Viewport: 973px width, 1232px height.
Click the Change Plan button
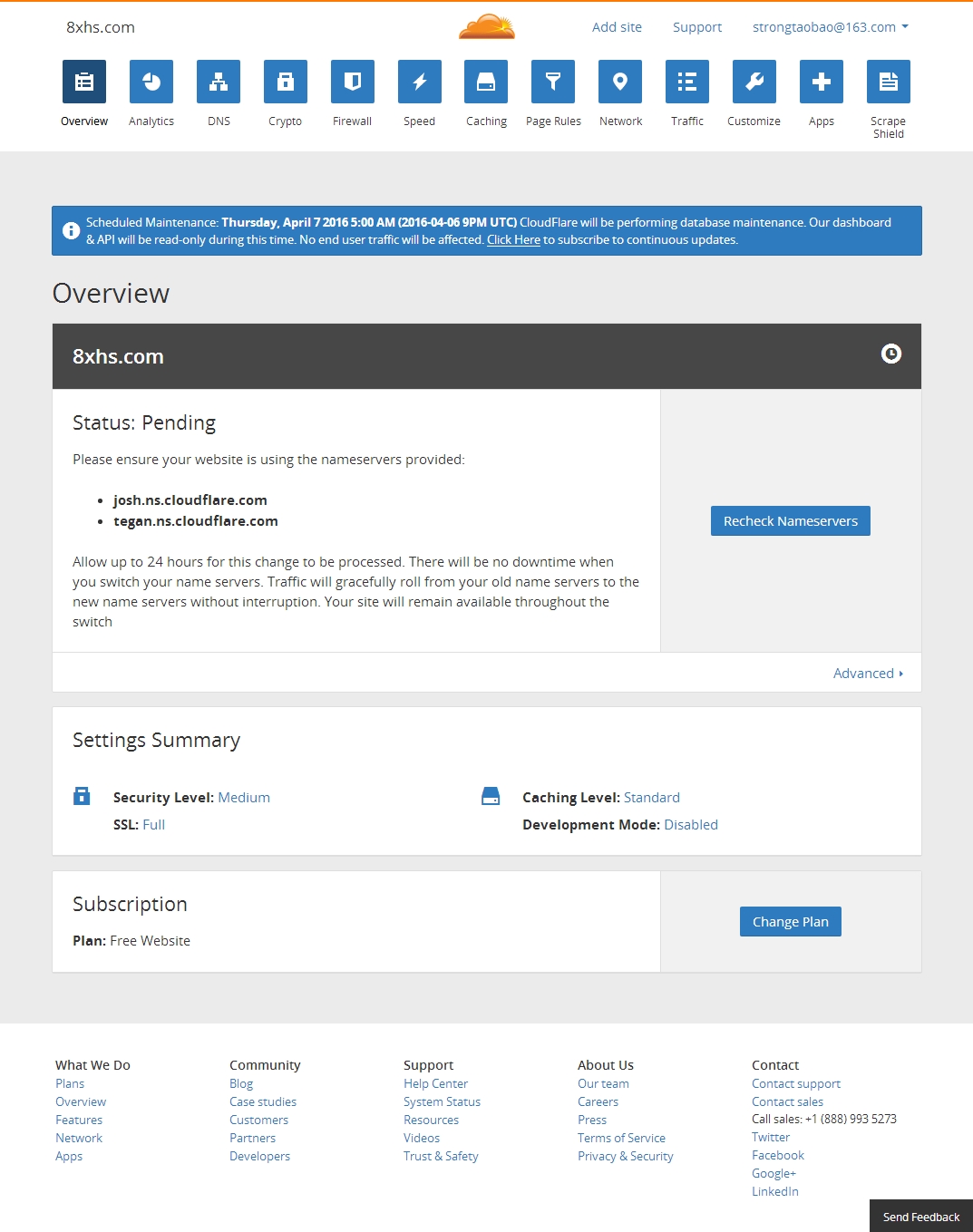791,922
